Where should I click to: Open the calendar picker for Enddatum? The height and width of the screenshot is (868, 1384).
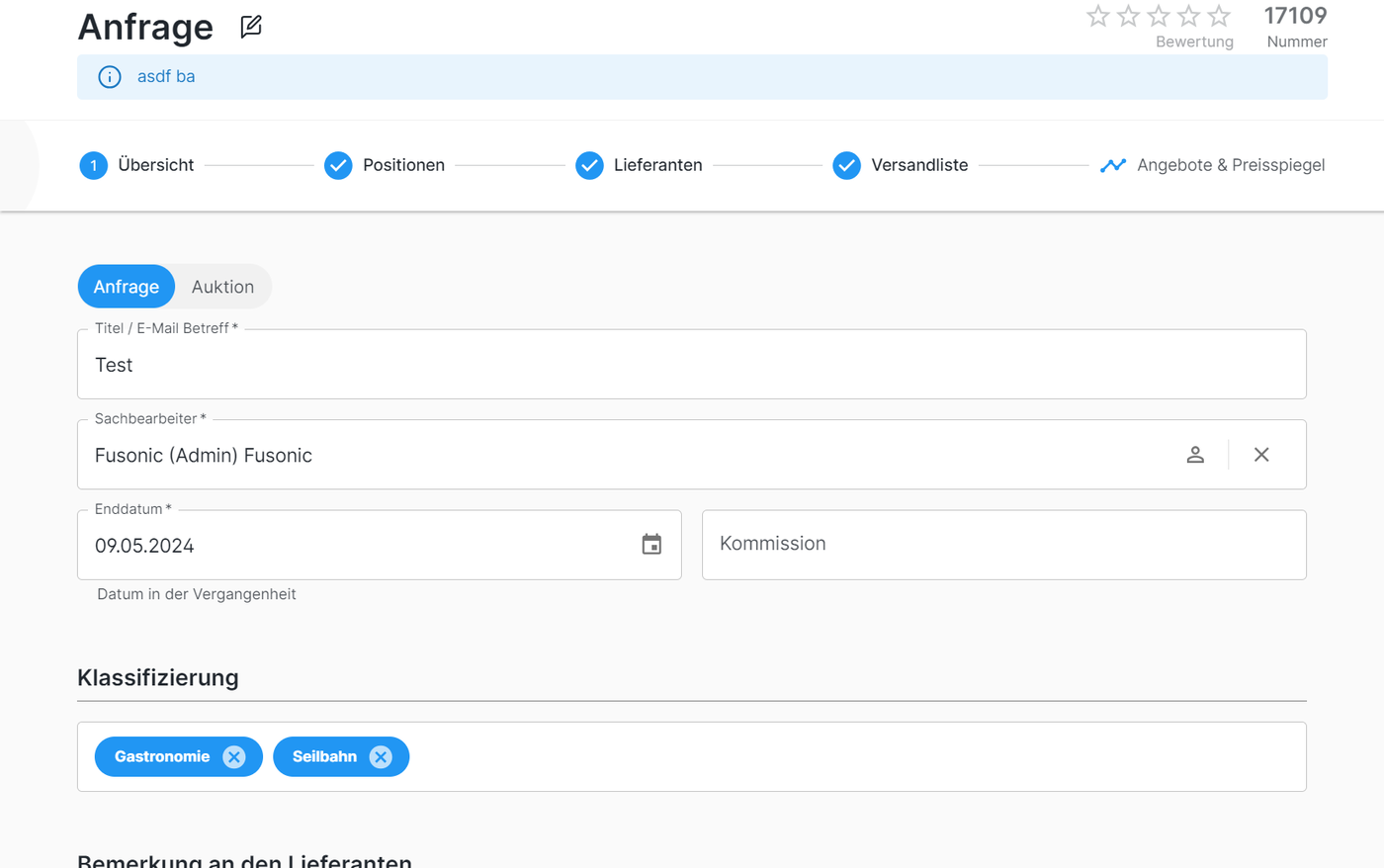651,545
